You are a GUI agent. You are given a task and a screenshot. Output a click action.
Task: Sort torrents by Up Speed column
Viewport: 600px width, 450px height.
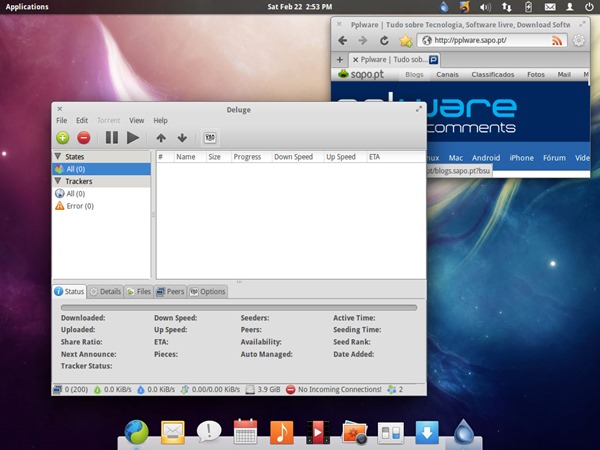[x=345, y=157]
